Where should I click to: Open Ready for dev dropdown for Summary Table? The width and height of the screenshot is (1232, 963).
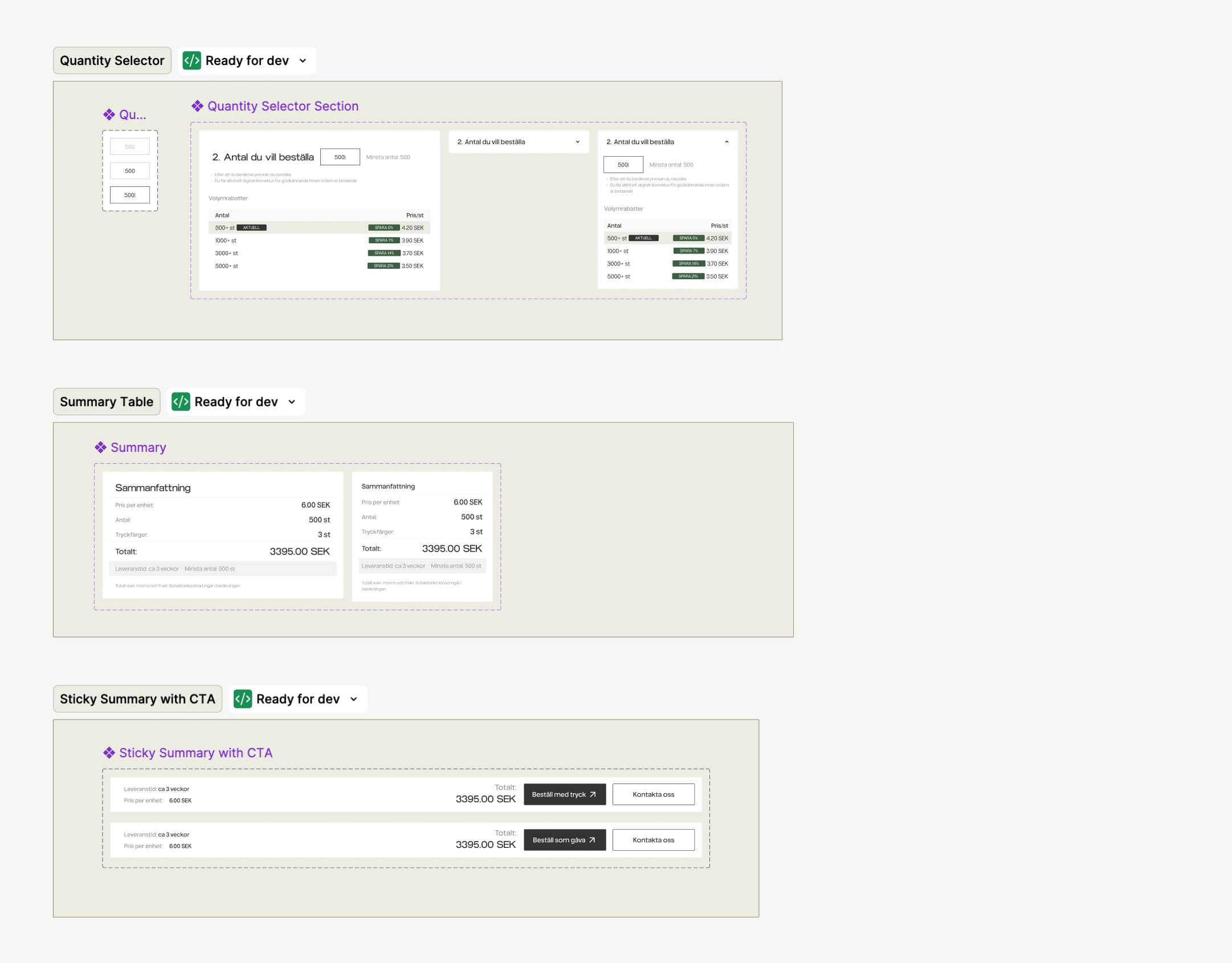click(292, 402)
